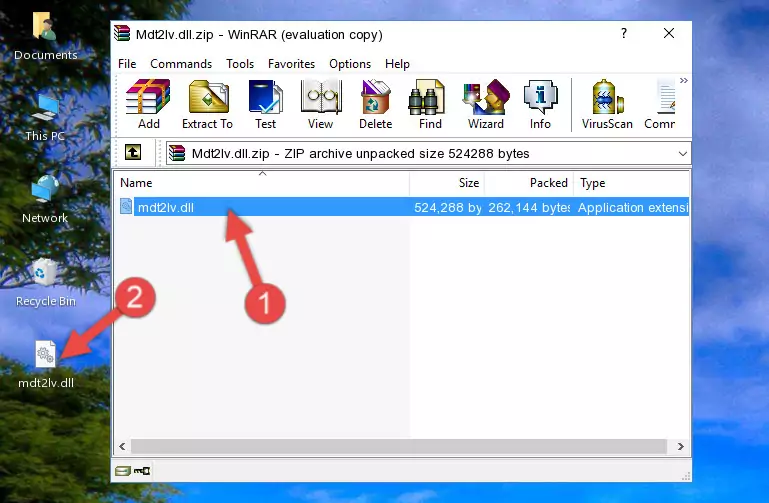Click the Application extension type cell

(x=633, y=207)
